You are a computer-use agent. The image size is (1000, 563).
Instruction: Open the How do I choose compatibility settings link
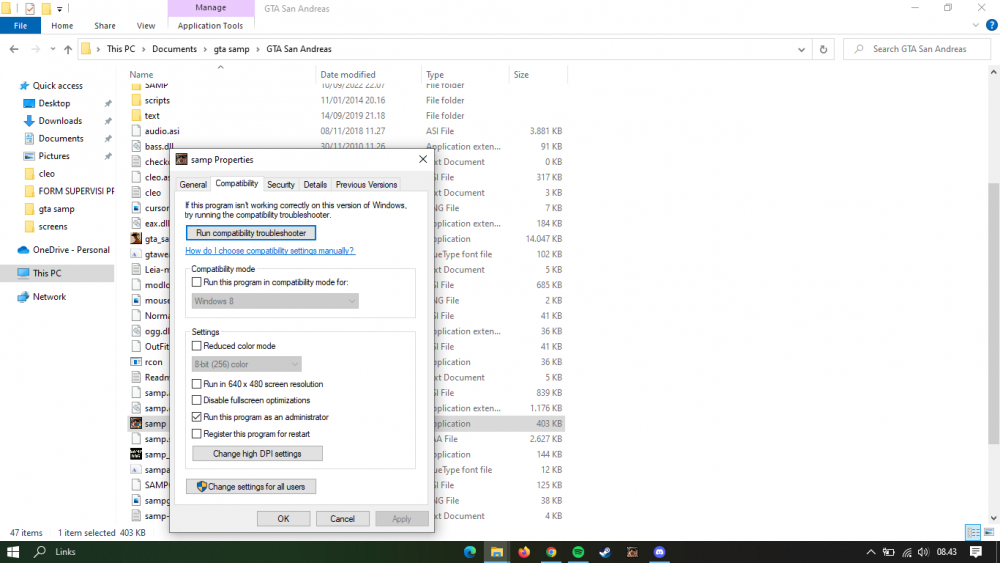point(270,251)
